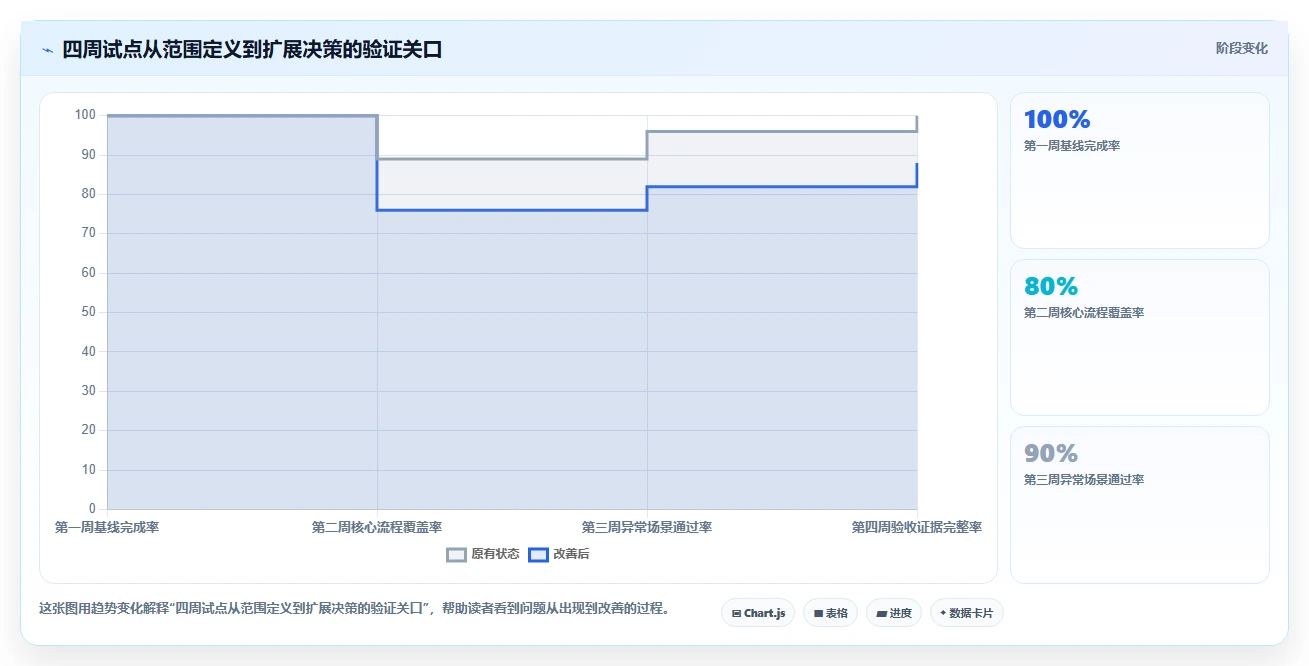Click x-axis label 第三周异常场景通过率

[x=647, y=527]
